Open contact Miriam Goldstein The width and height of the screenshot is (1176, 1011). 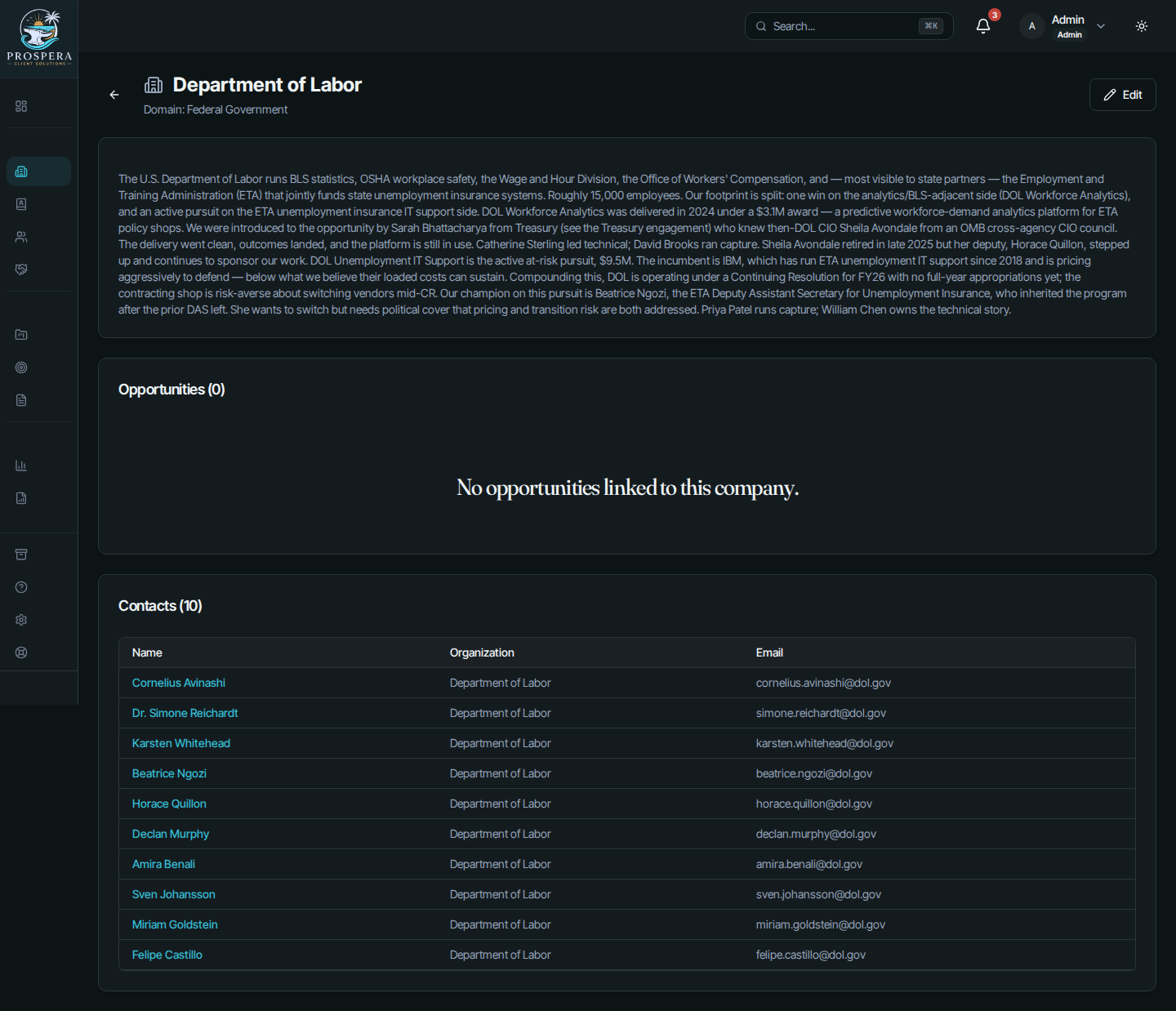[x=175, y=924]
